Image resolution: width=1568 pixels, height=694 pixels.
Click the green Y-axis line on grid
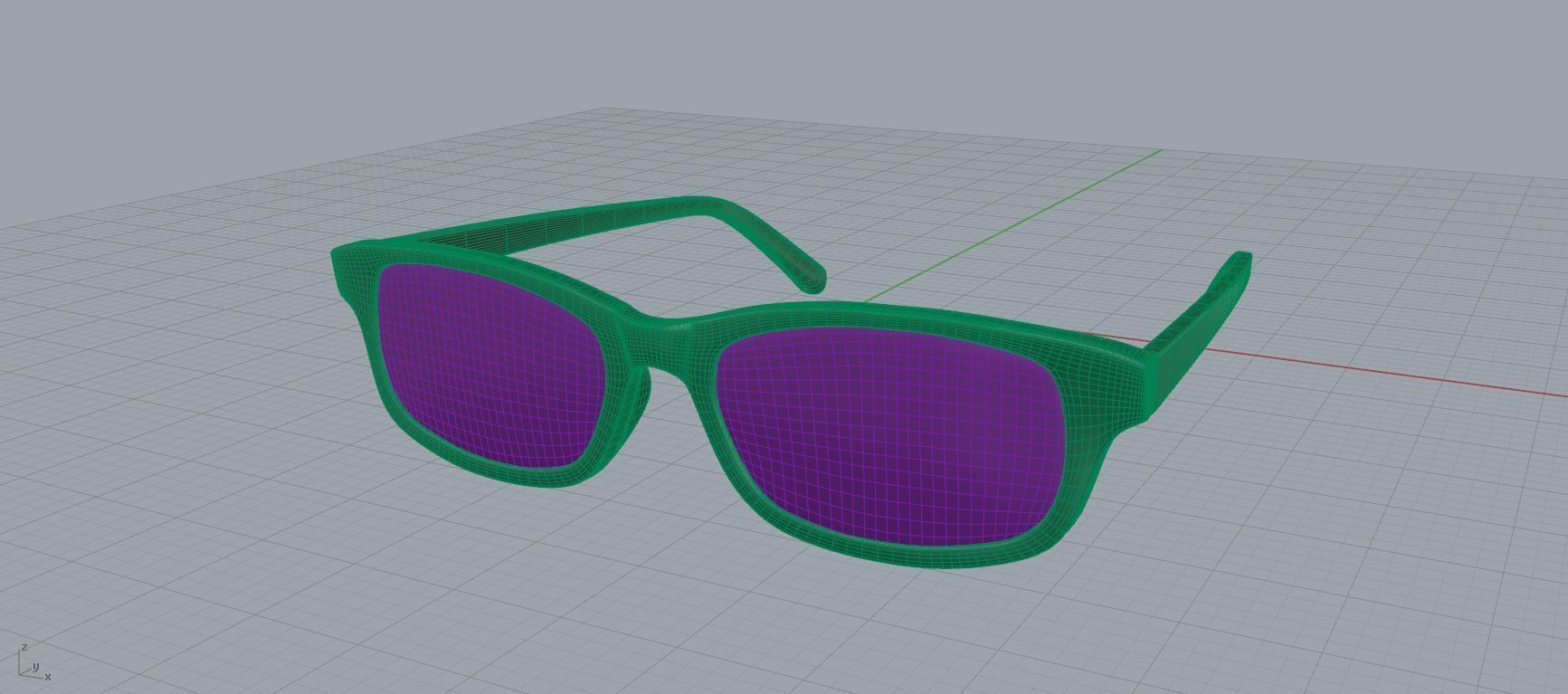[1013, 226]
